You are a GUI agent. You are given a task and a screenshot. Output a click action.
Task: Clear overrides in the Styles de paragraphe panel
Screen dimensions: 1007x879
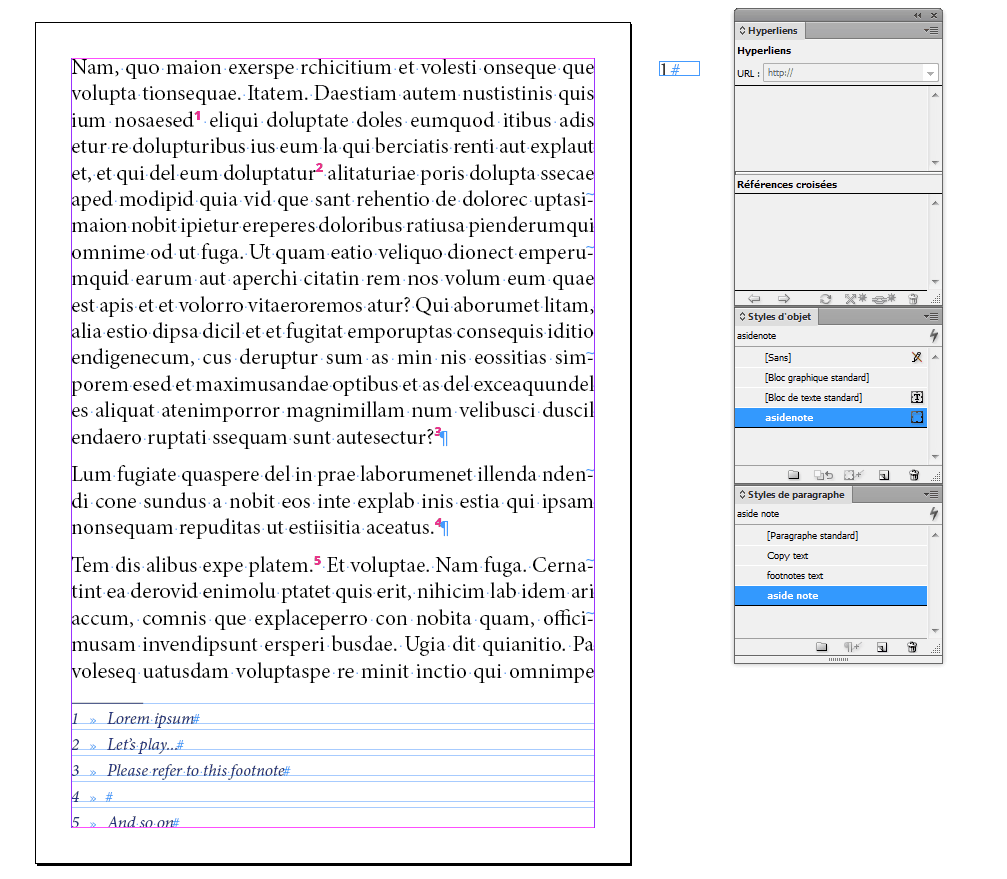(851, 647)
